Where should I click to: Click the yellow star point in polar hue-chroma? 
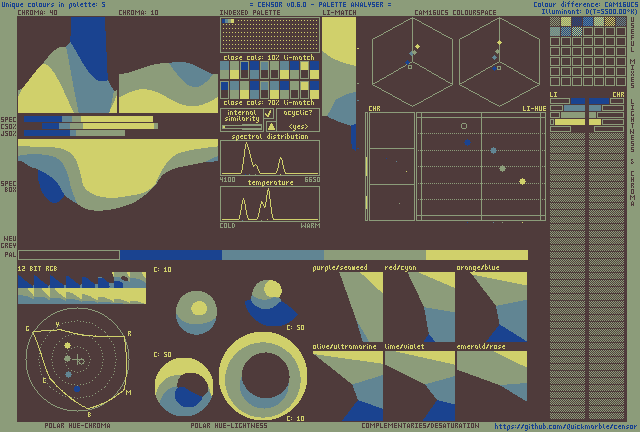pos(67,345)
